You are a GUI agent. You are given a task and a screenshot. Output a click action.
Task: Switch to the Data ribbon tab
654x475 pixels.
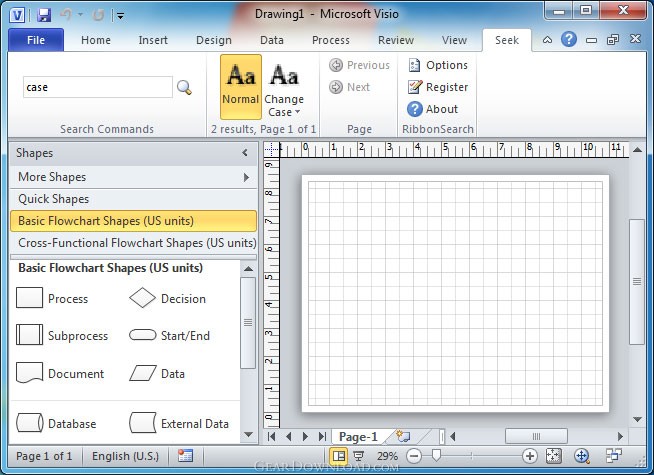click(x=272, y=40)
